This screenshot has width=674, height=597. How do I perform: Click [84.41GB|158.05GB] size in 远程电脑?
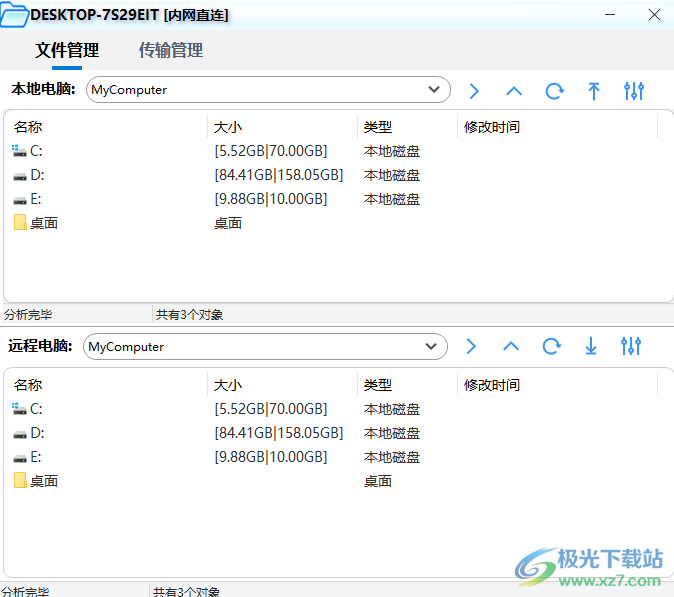279,433
